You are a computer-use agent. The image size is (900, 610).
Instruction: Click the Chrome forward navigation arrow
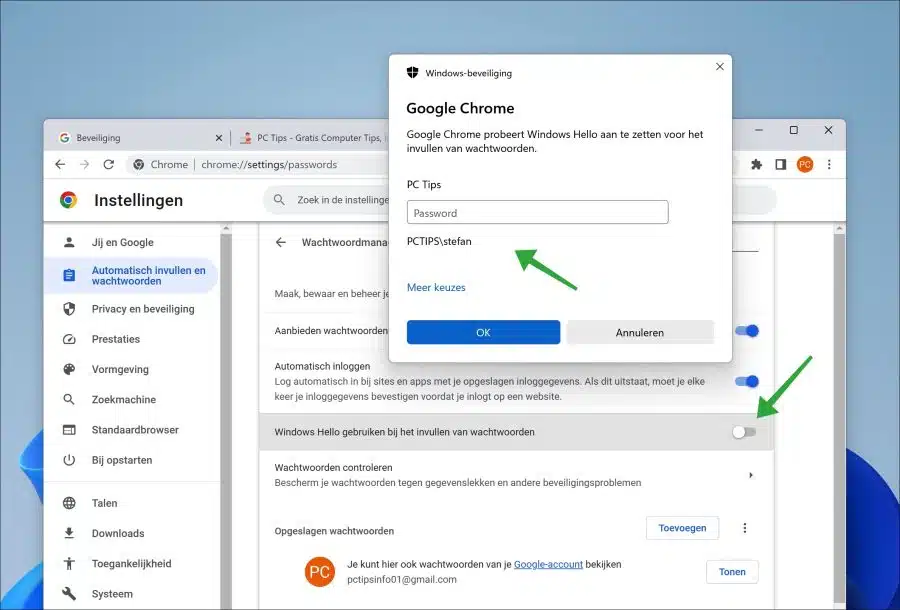click(84, 165)
